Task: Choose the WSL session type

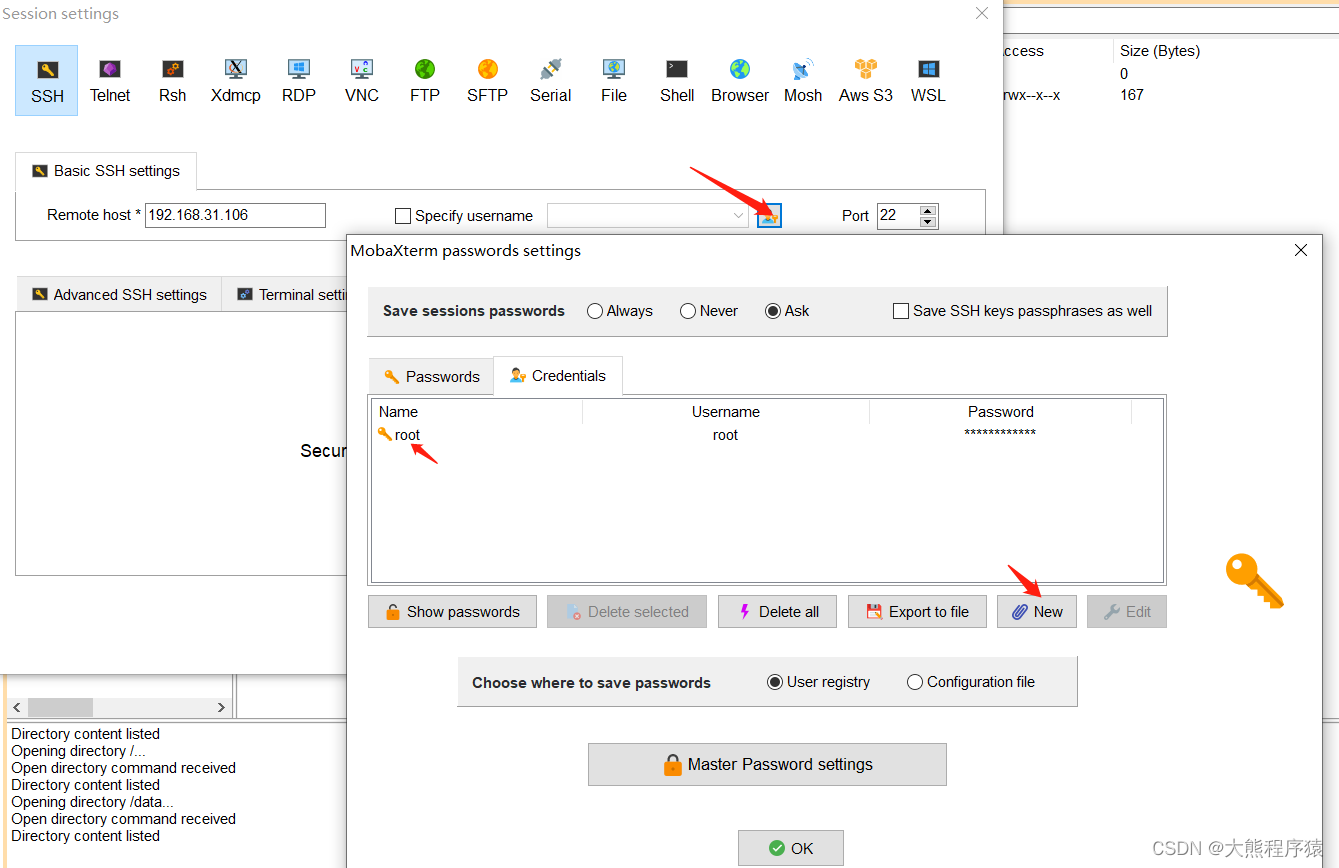Action: point(927,80)
